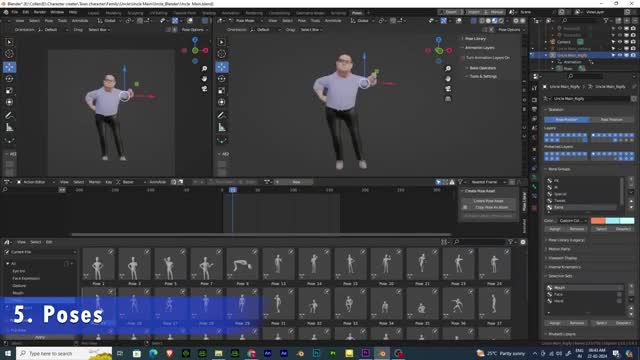Click Copy Pose As Asset button
Image resolution: width=640 pixels, height=360 pixels.
pos(491,207)
